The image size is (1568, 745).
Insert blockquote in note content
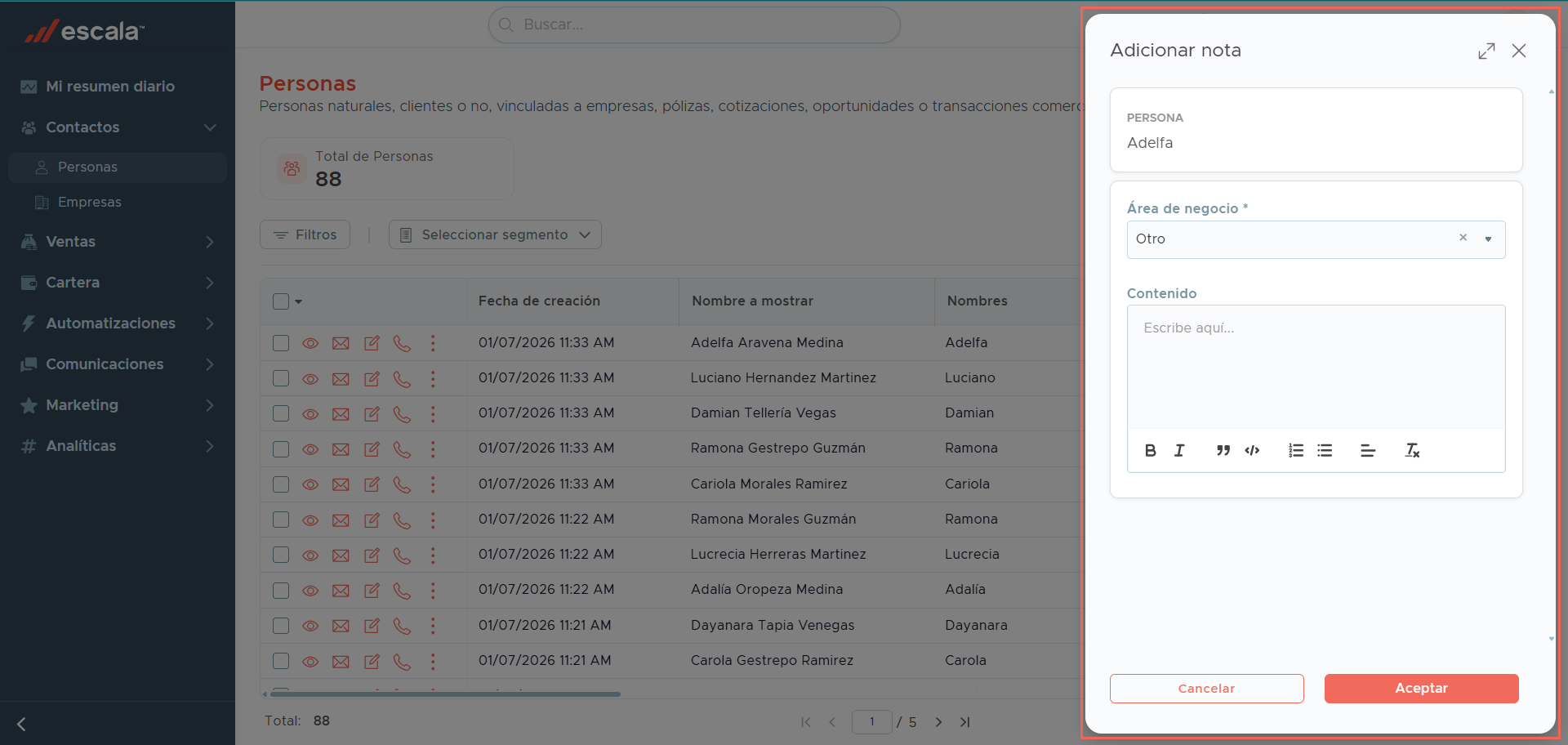pyautogui.click(x=1223, y=450)
